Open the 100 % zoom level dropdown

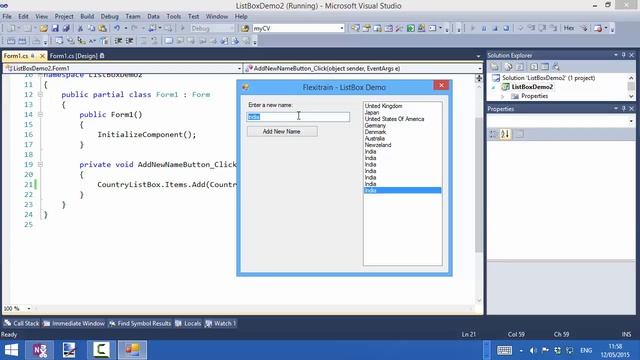click(x=29, y=309)
